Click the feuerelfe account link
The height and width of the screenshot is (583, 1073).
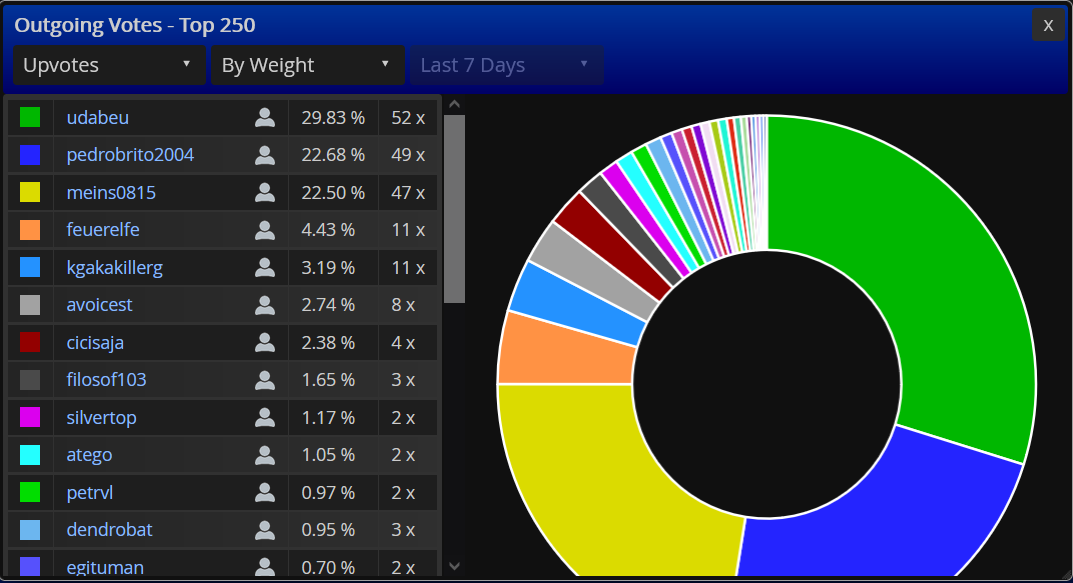tap(103, 229)
